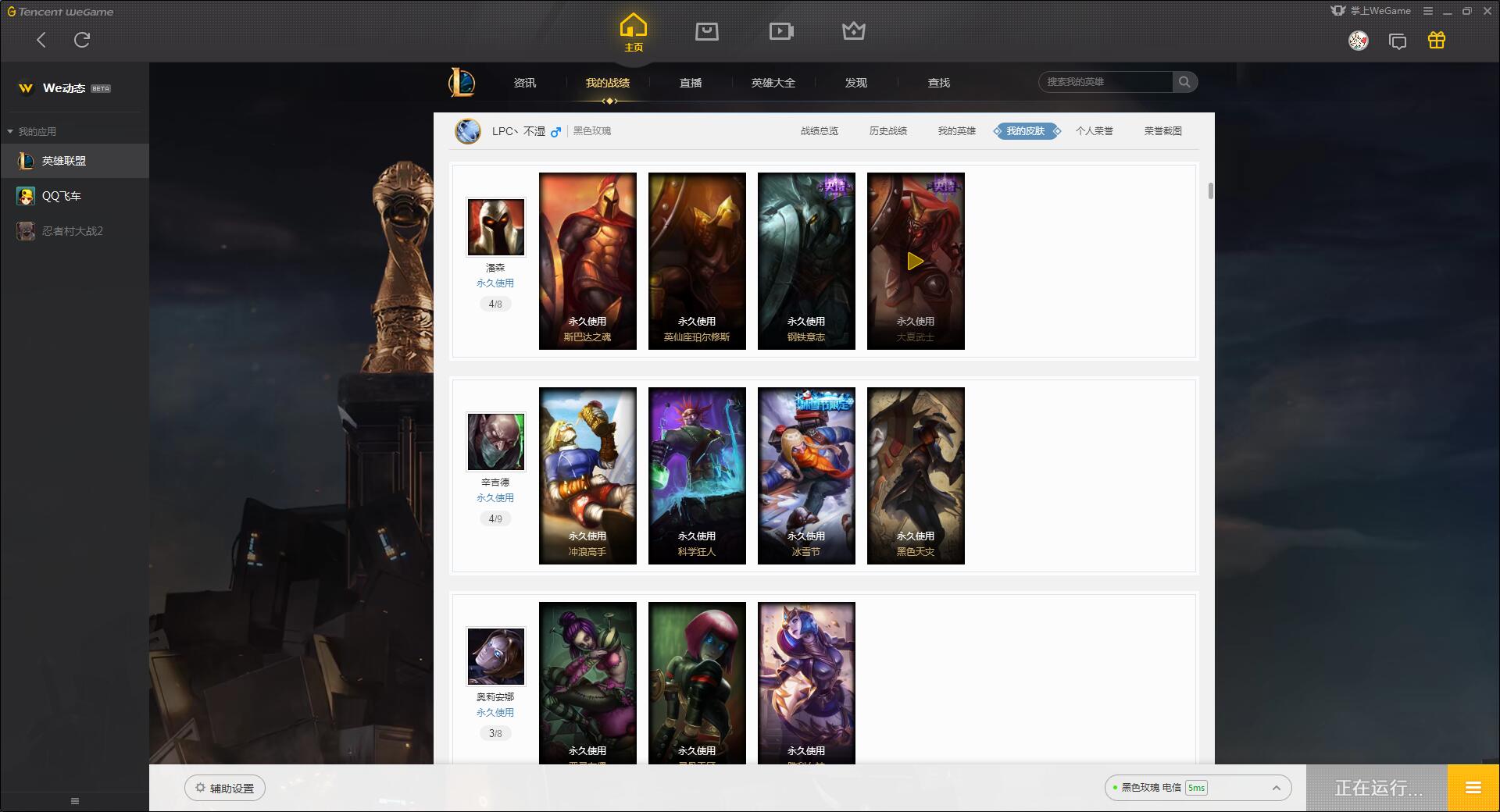Click the summoner profile avatar icon
The height and width of the screenshot is (812, 1500).
coord(468,131)
